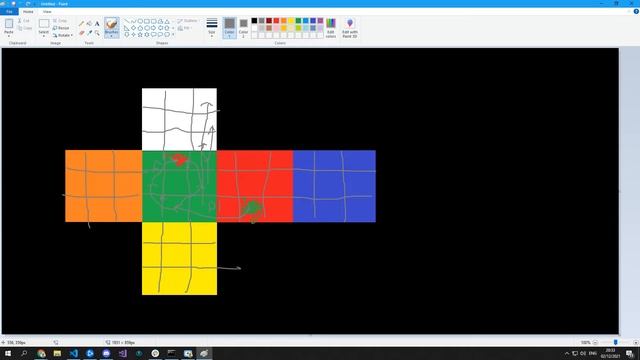Choose the Rounded rectangle shape

[153, 21]
